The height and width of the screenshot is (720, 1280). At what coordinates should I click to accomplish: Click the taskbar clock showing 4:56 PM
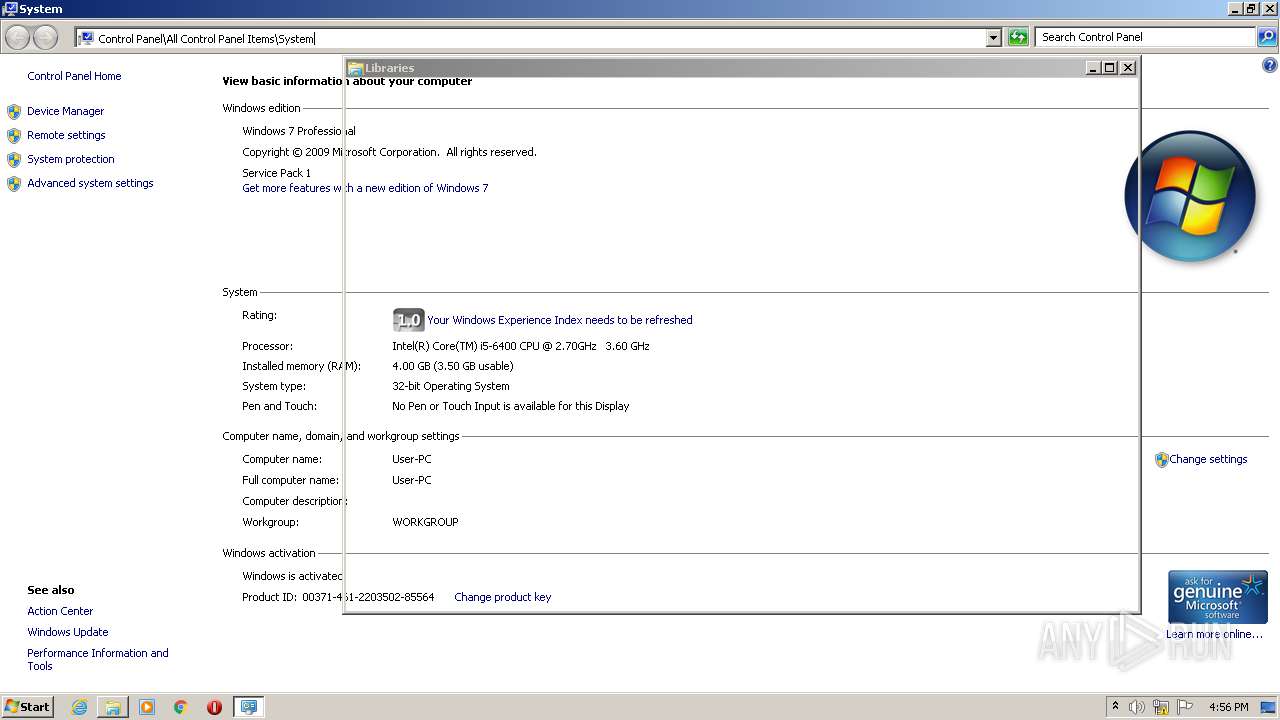pyautogui.click(x=1228, y=707)
